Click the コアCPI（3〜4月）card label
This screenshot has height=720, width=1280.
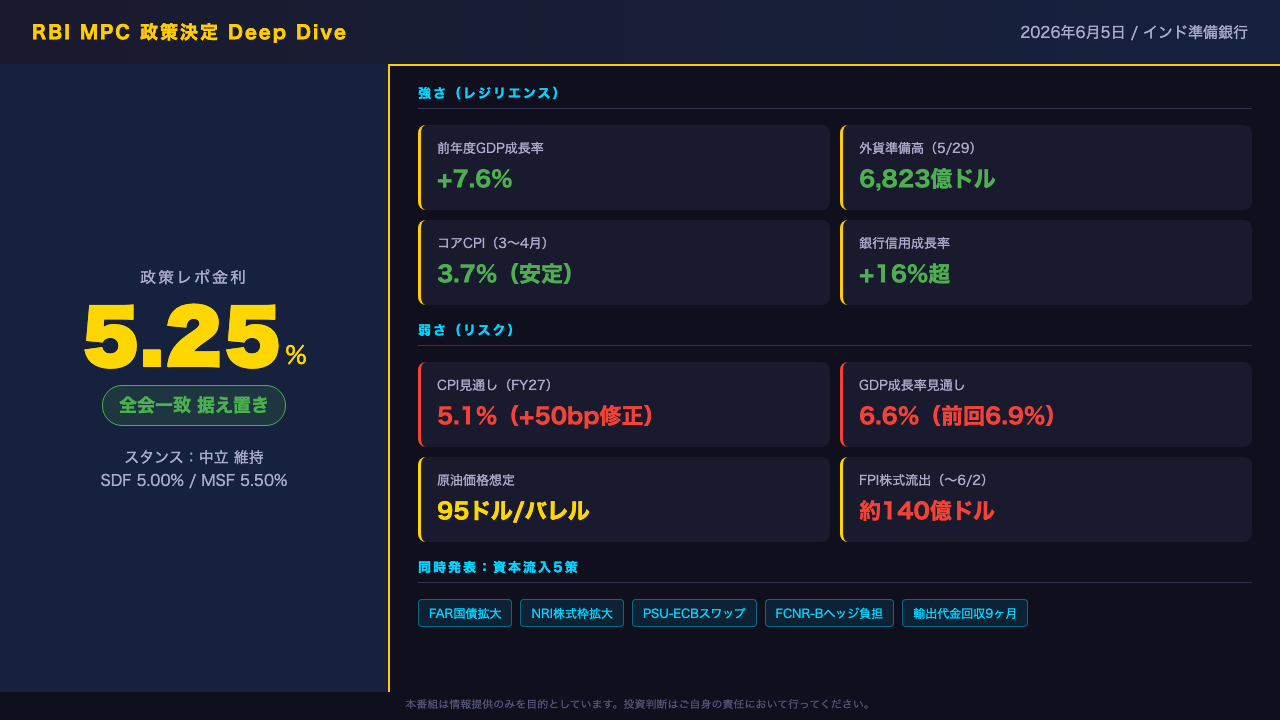(493, 243)
